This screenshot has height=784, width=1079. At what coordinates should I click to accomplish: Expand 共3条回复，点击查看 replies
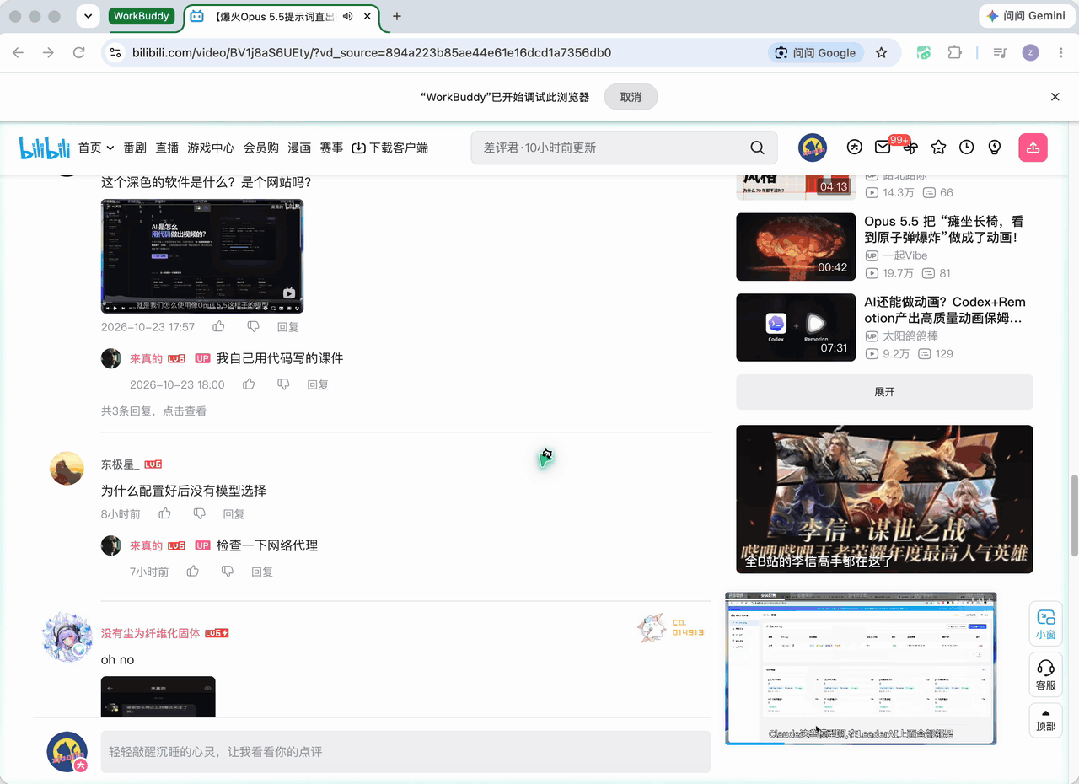[153, 411]
